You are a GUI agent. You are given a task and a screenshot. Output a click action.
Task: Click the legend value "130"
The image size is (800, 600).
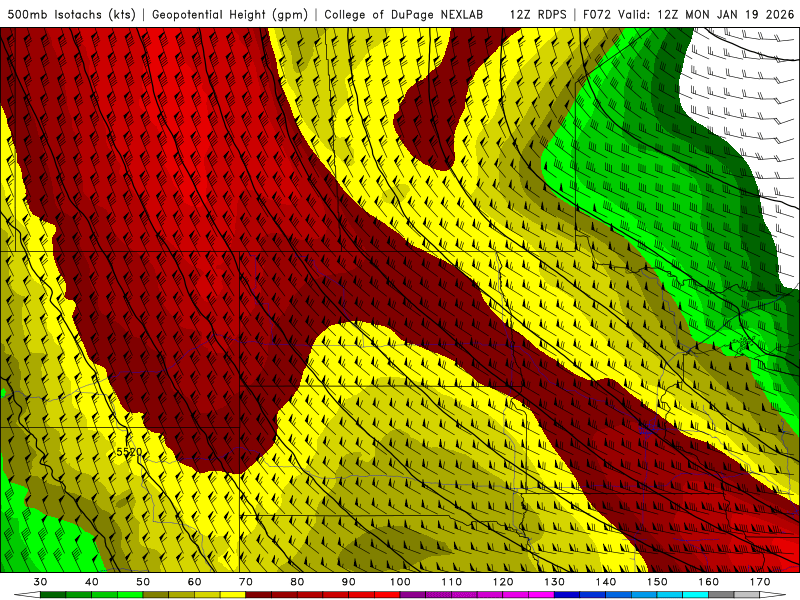[554, 582]
